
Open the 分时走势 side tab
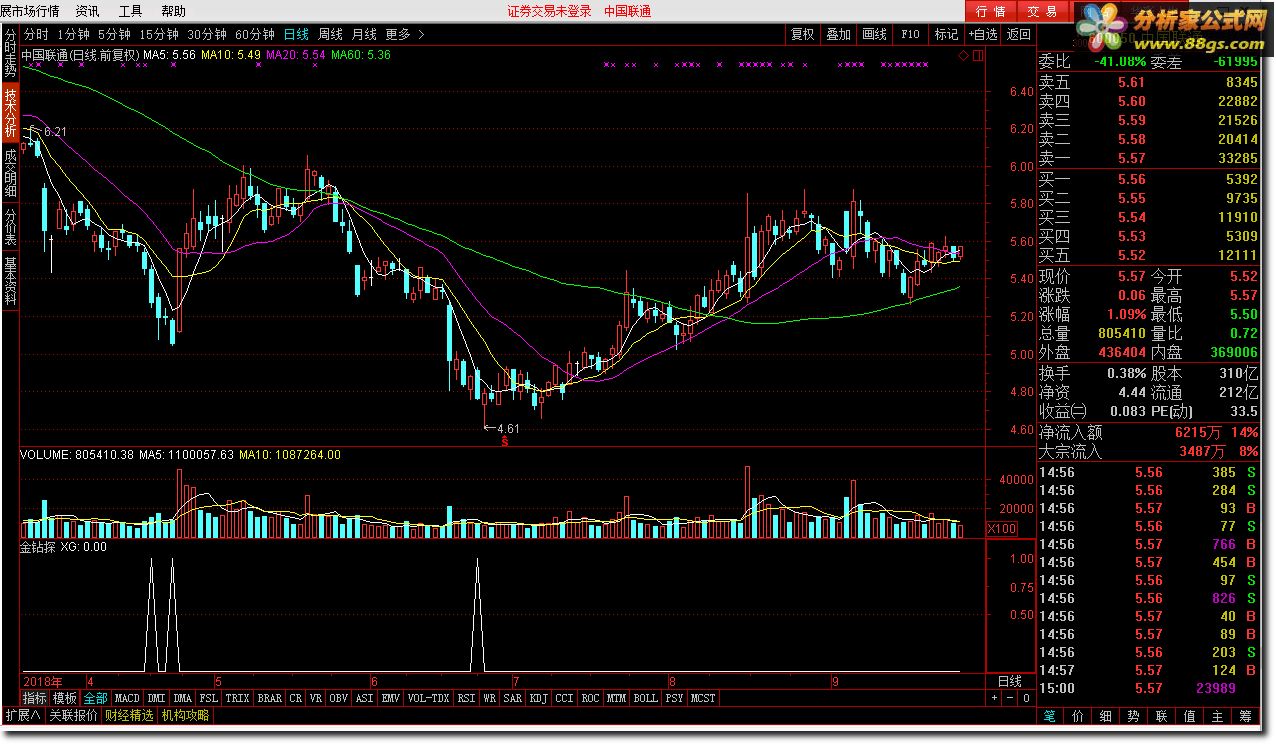click(x=9, y=54)
